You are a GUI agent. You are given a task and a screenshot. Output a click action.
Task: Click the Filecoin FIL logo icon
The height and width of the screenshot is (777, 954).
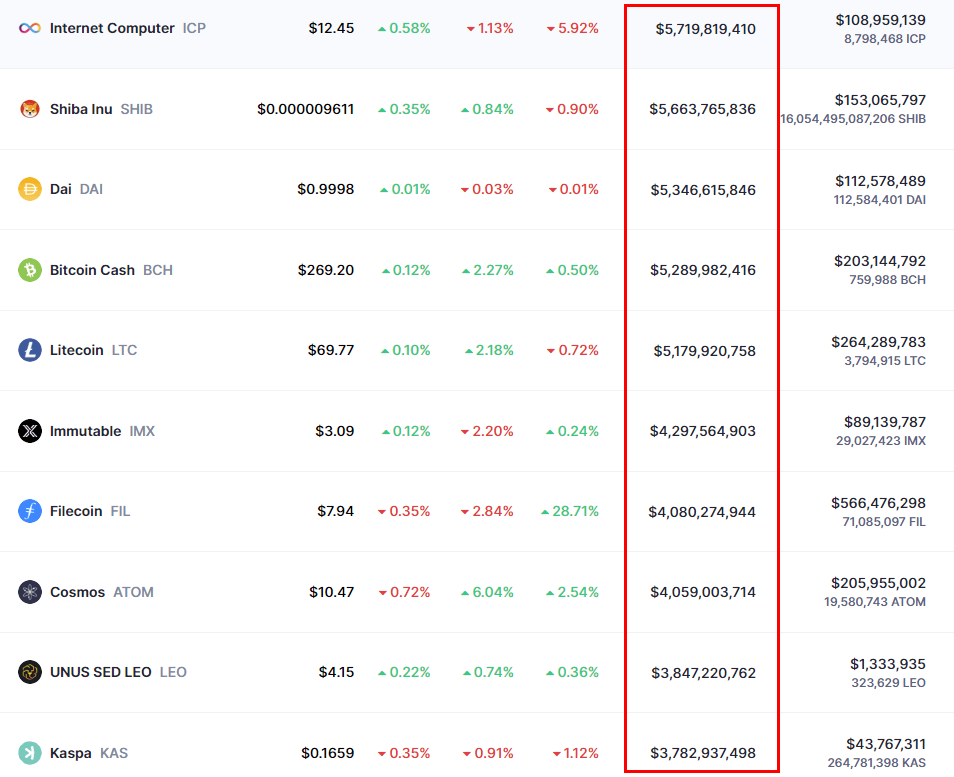point(28,511)
